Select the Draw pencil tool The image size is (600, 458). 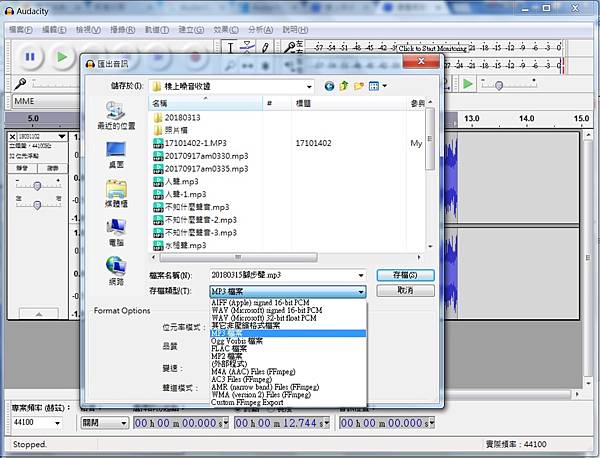point(265,48)
